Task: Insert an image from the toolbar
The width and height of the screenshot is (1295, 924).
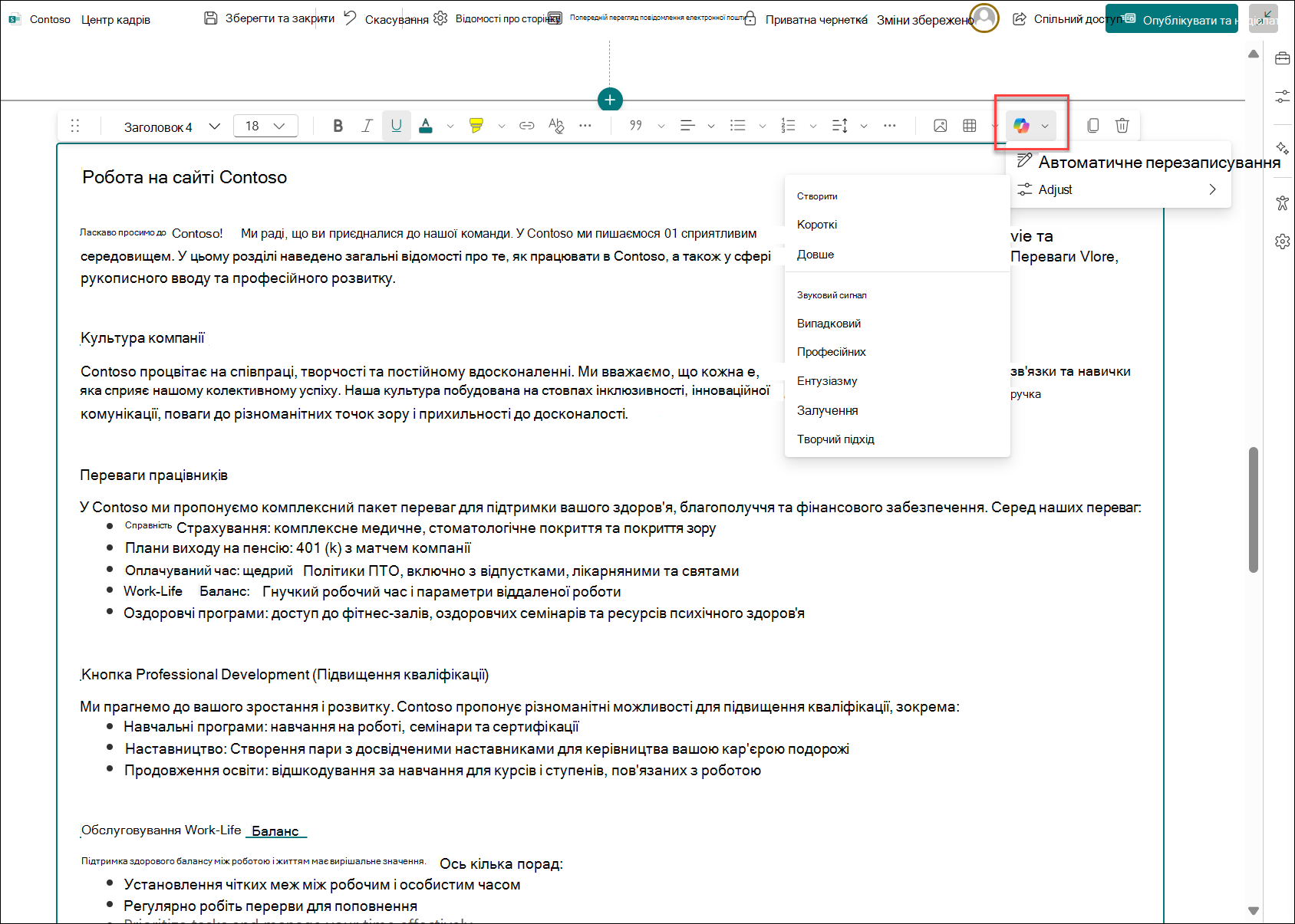Action: coord(940,126)
